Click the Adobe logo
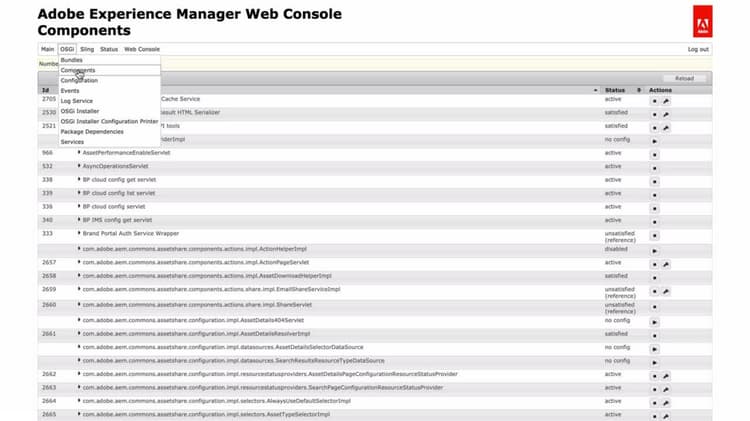 coord(702,22)
